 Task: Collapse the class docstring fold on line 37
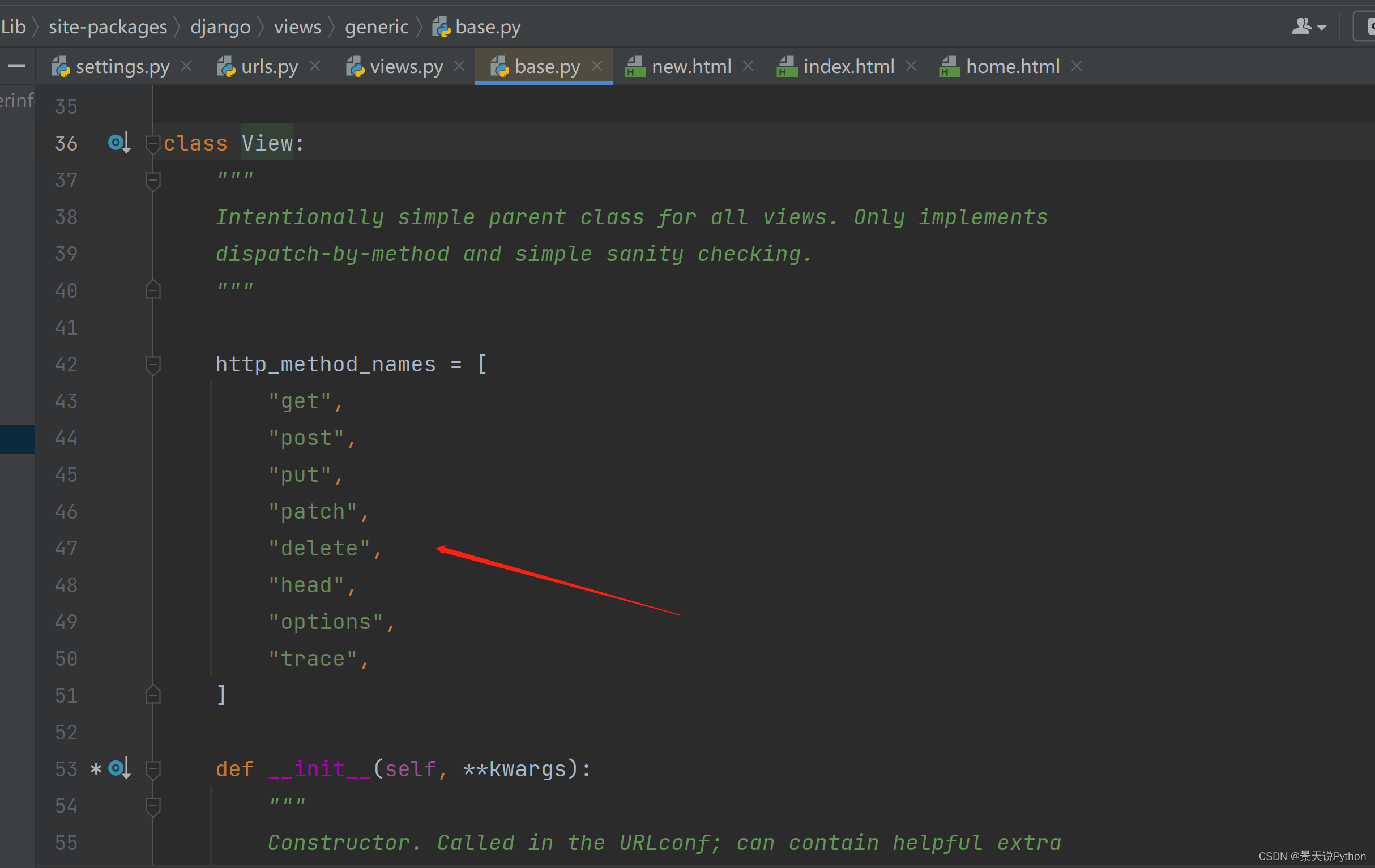[152, 181]
